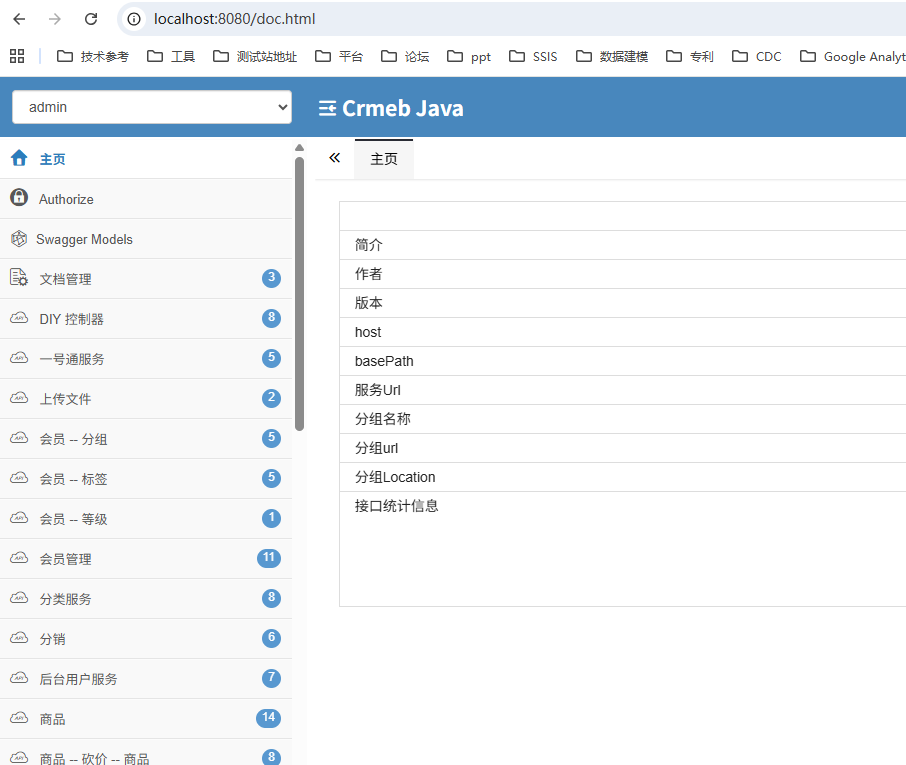Expand the 会员管理 API group
The height and width of the screenshot is (765, 906).
tap(66, 559)
